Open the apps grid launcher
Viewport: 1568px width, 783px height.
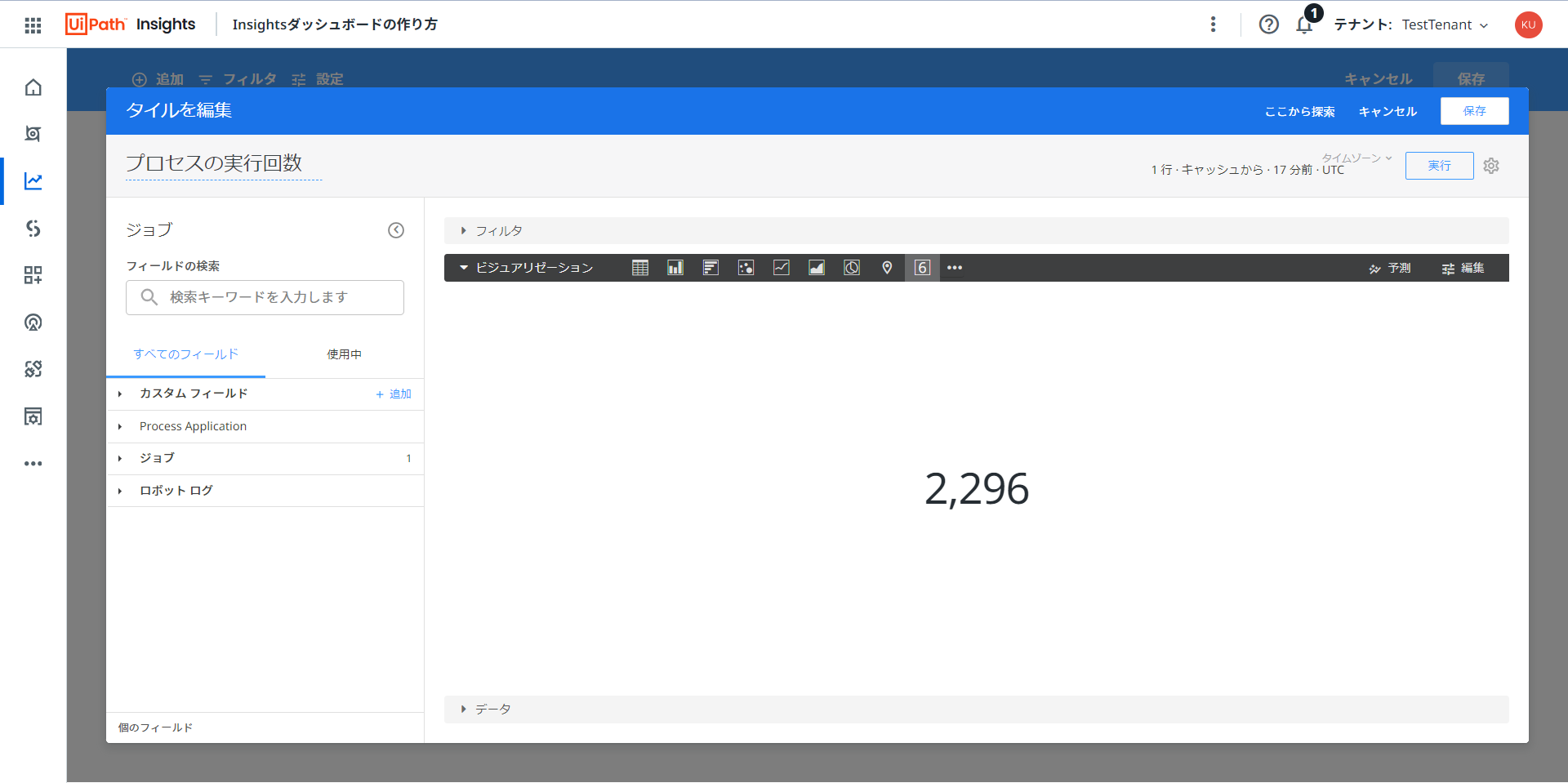33,25
